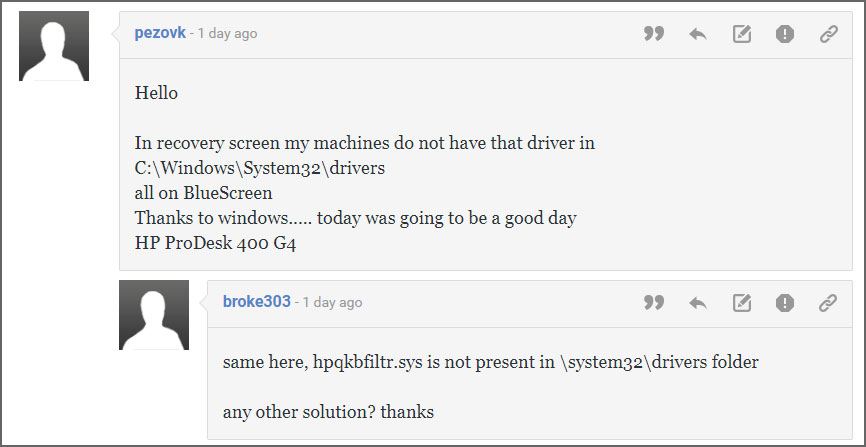Edit broke303's comment
This screenshot has height=447, width=866.
pyautogui.click(x=742, y=303)
